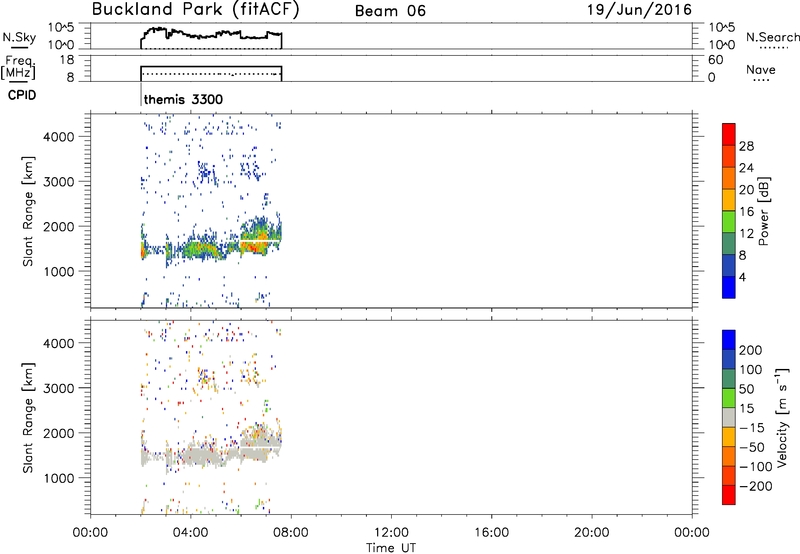The height and width of the screenshot is (554, 800).
Task: Click the '-200' label on Velocity colorbar
Action: click(x=756, y=486)
